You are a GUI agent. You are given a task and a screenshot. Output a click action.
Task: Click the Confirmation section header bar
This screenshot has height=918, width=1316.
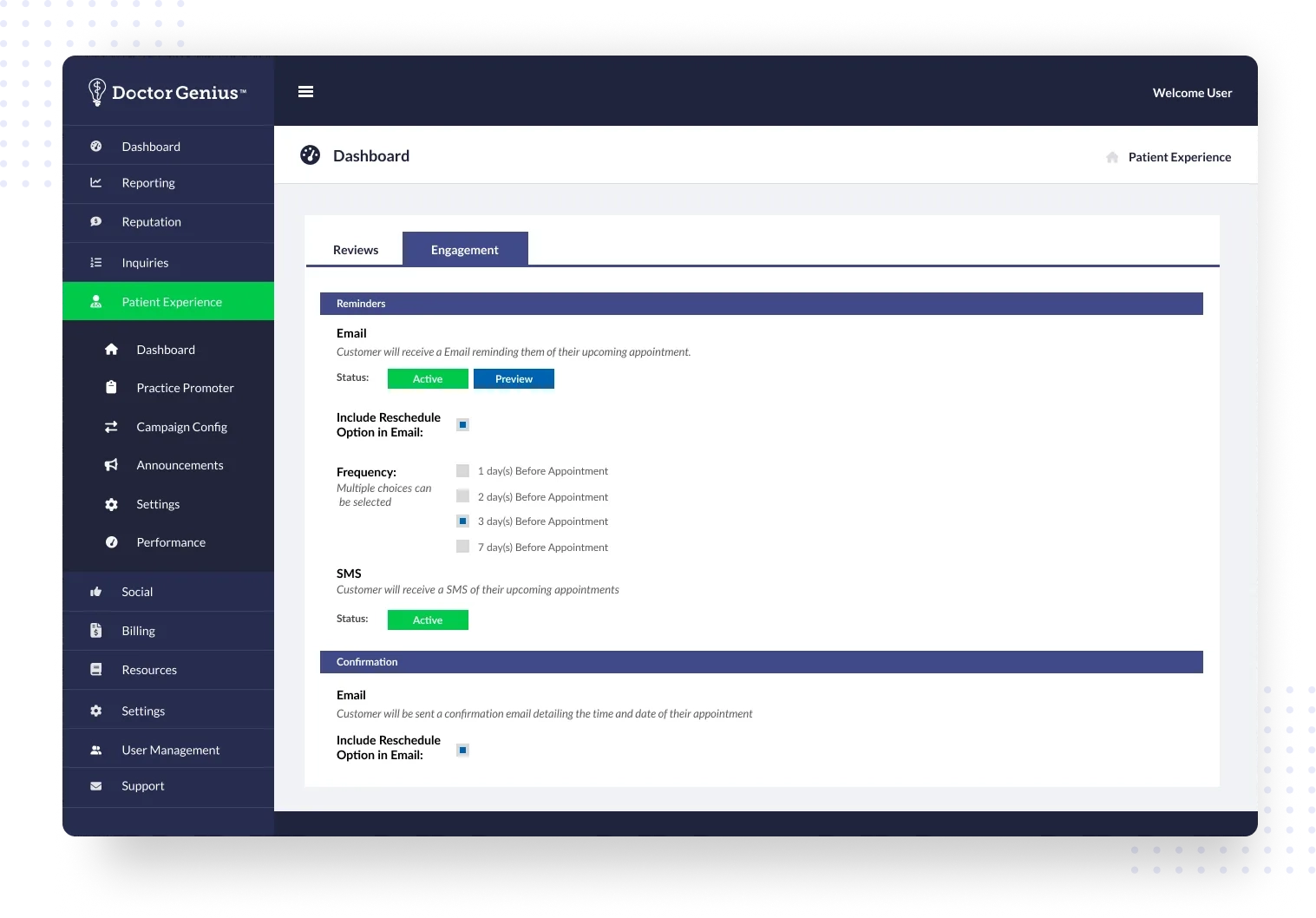tap(761, 662)
